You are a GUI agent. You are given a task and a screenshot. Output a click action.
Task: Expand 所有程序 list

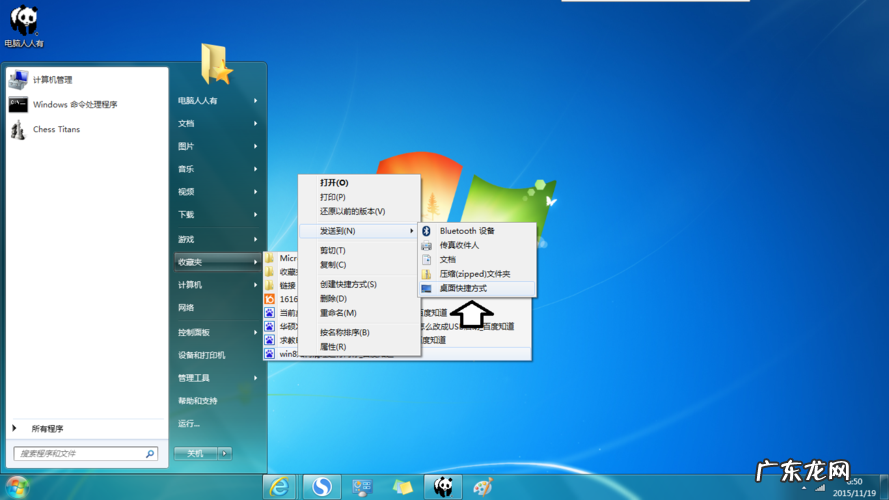pyautogui.click(x=47, y=429)
